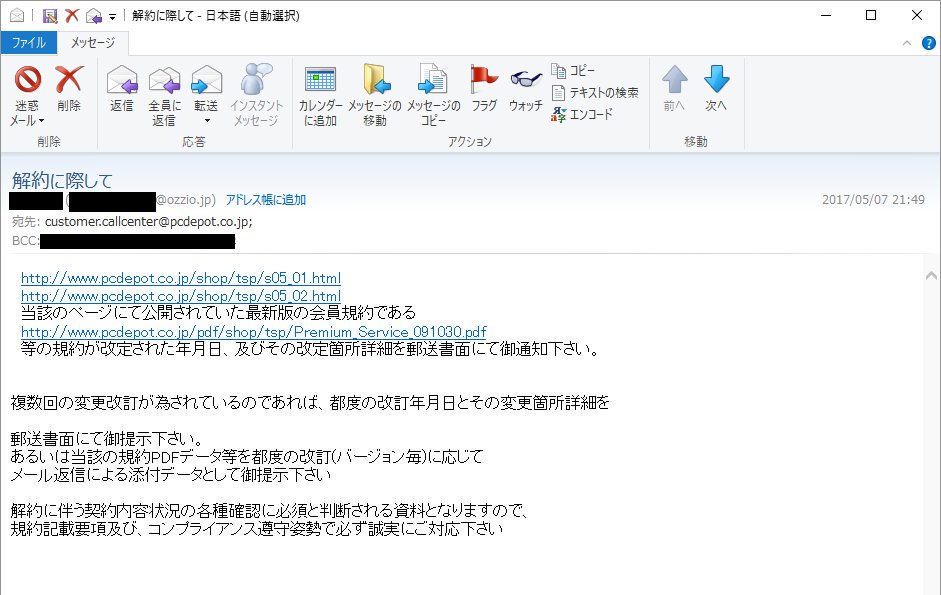Click アドレス帳に追加 link
The width and height of the screenshot is (941, 595).
tap(266, 199)
